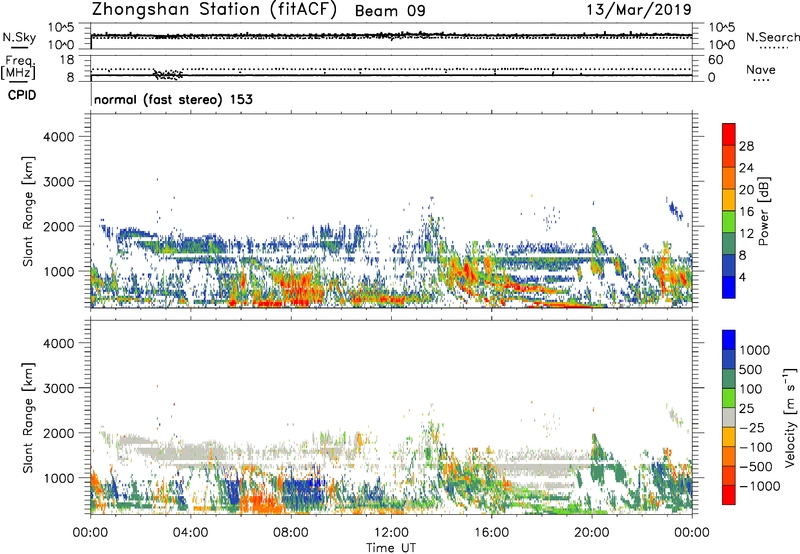
Task: Click the '60' Nave axis tick
Action: click(716, 60)
